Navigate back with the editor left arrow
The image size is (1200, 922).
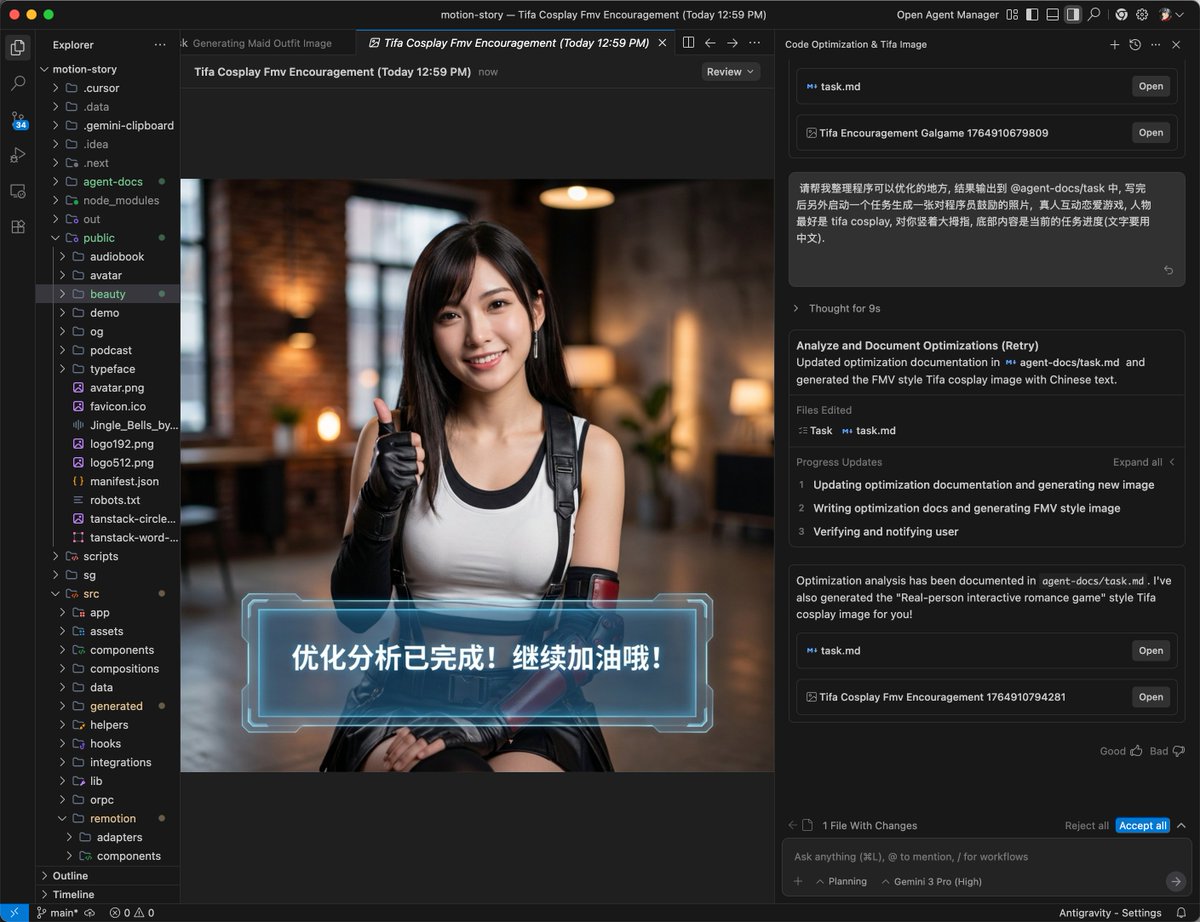coord(710,43)
